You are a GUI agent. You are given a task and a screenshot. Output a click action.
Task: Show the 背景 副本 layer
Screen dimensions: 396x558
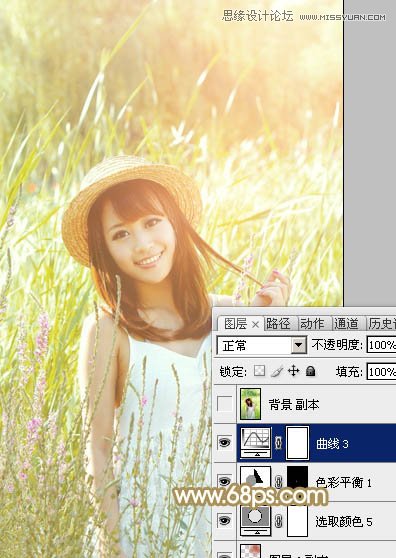pyautogui.click(x=225, y=404)
